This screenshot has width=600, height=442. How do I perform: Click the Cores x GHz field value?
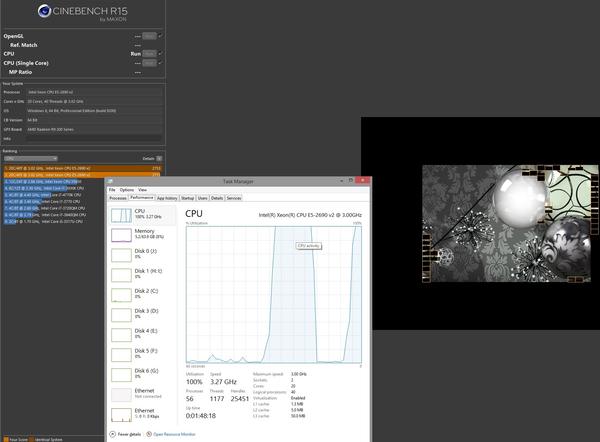[94, 101]
